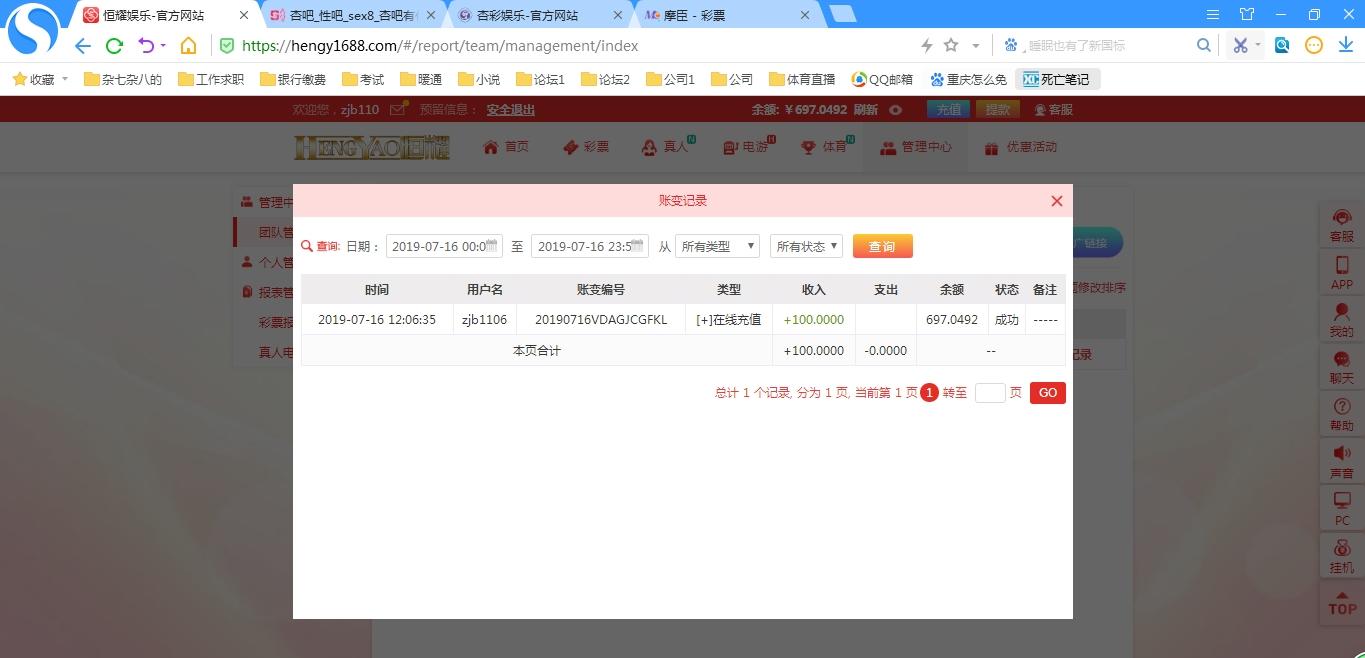Click the start date field 2019-07-16 00:0
The image size is (1365, 658).
point(444,246)
